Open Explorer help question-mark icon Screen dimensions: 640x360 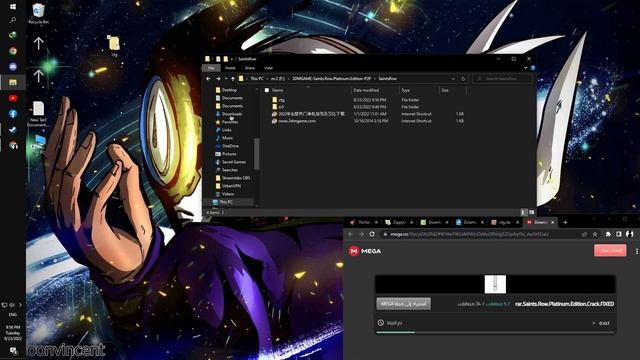533,68
